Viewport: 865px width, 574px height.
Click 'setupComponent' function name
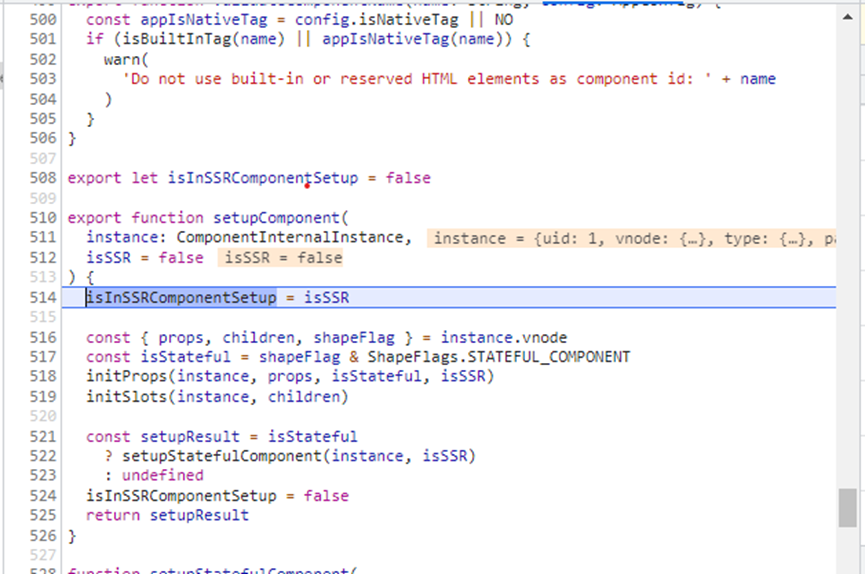point(276,218)
